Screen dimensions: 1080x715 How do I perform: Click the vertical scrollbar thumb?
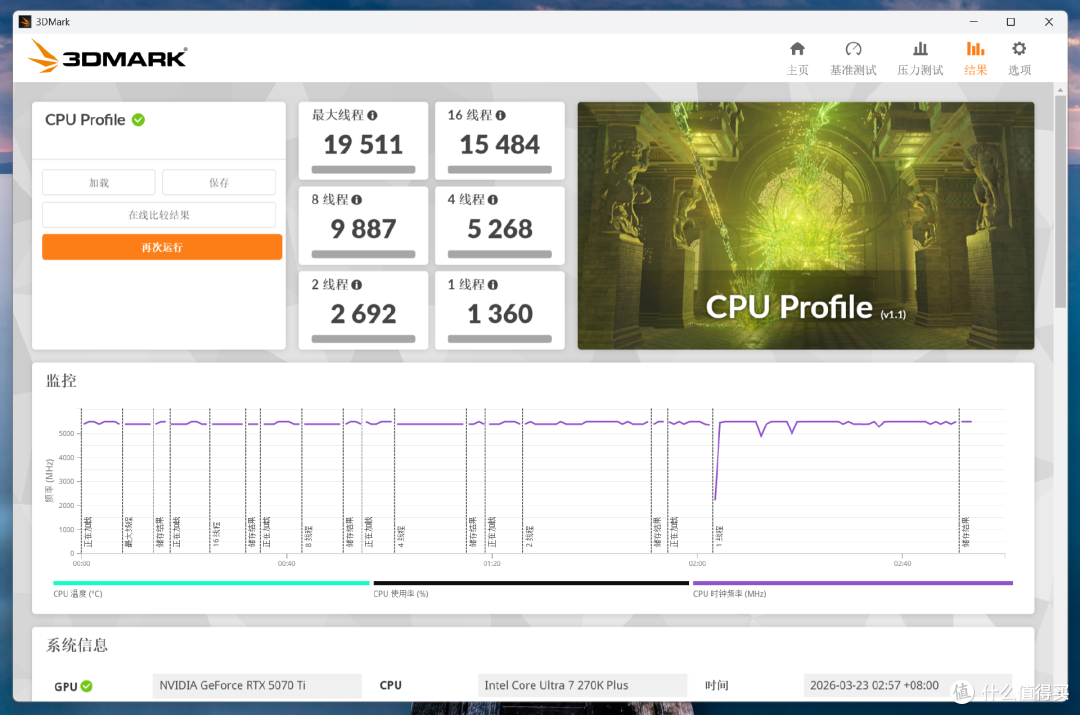coord(1060,201)
